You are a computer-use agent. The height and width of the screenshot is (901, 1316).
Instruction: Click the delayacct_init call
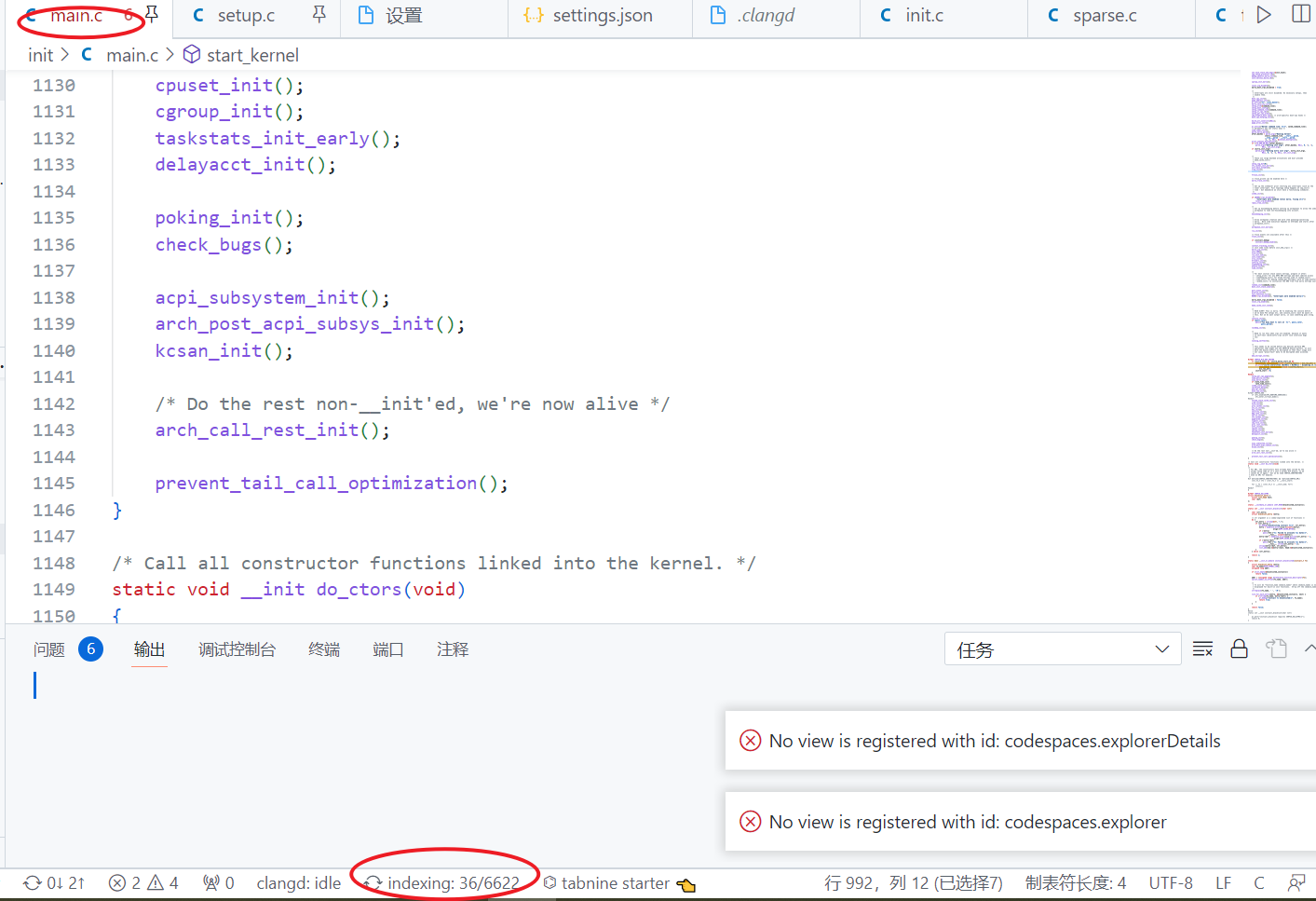click(x=230, y=164)
